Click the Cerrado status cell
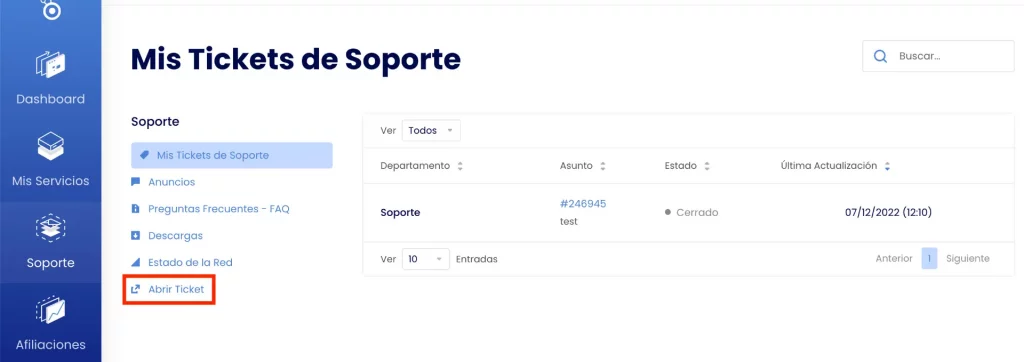The image size is (1024, 362). (x=691, y=213)
